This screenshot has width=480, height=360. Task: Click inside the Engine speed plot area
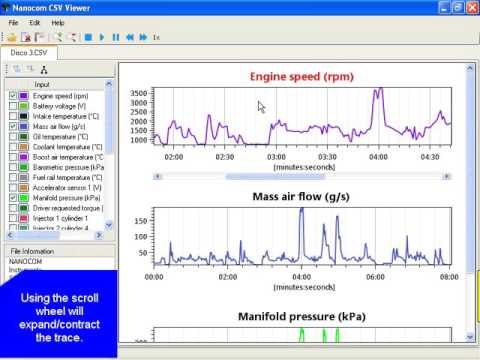click(302, 116)
